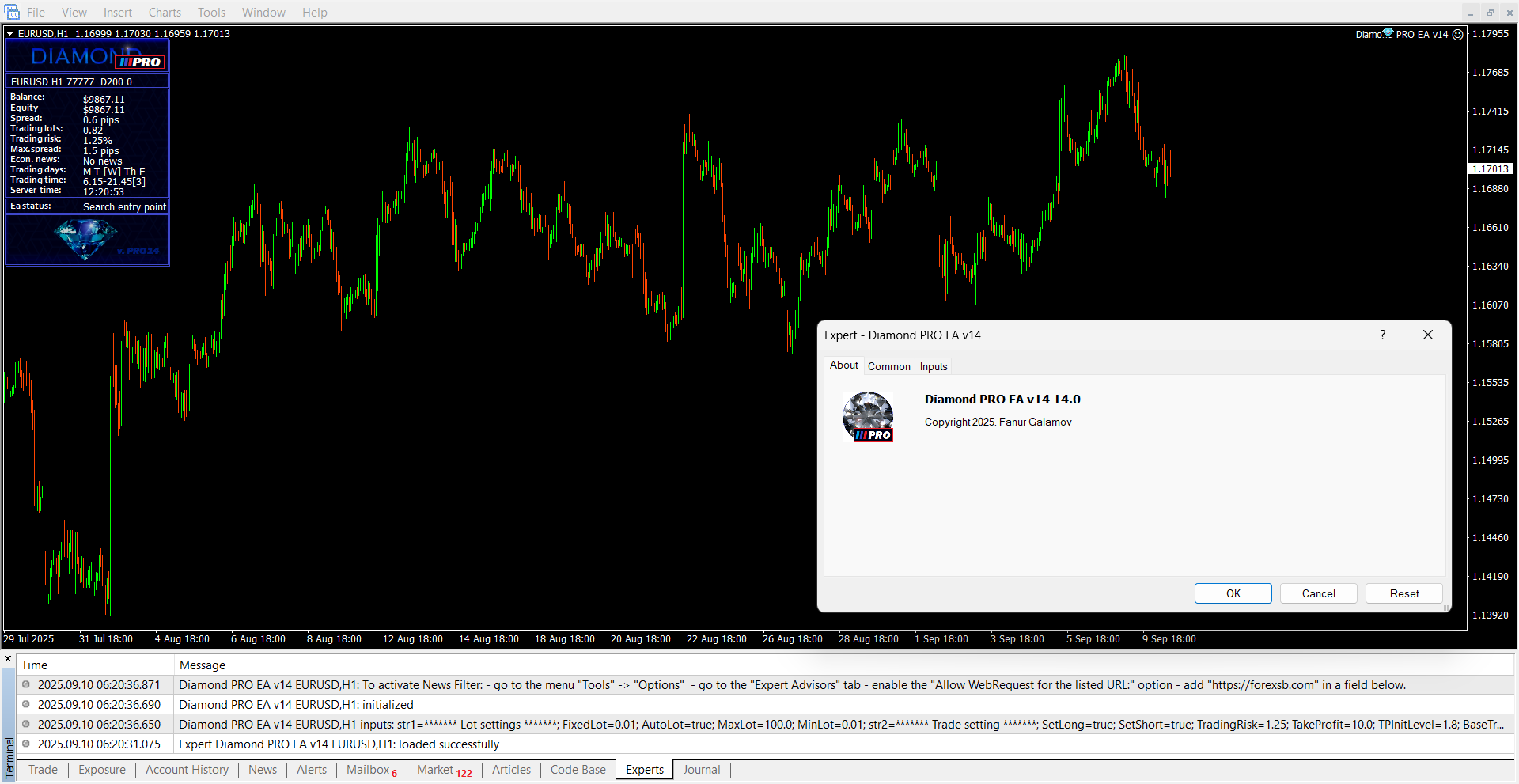Screen dimensions: 1519x784
Task: Click the question mark help icon in dialog
Action: [1382, 335]
